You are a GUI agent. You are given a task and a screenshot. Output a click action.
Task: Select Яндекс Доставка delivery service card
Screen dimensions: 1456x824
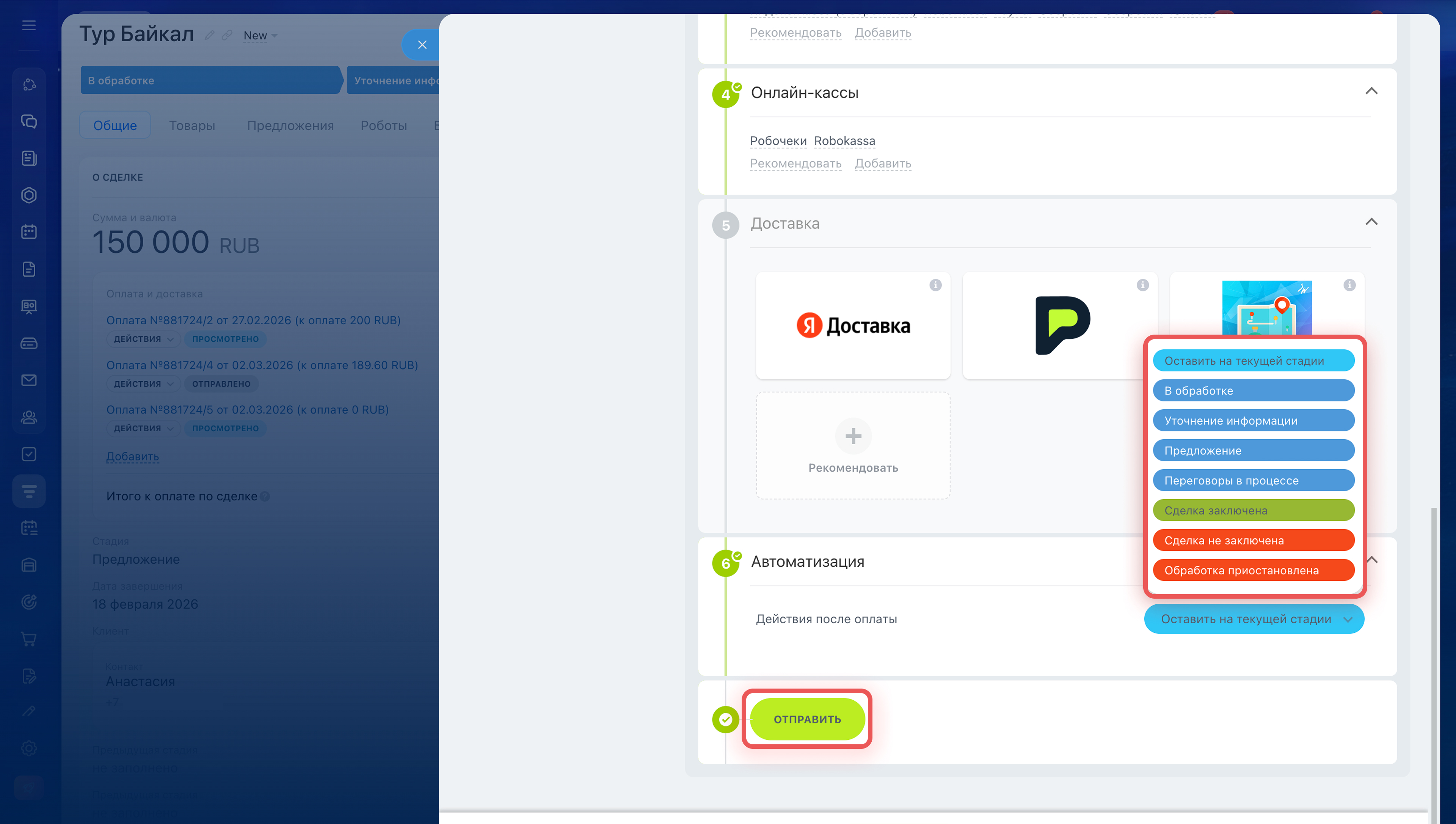(x=853, y=326)
